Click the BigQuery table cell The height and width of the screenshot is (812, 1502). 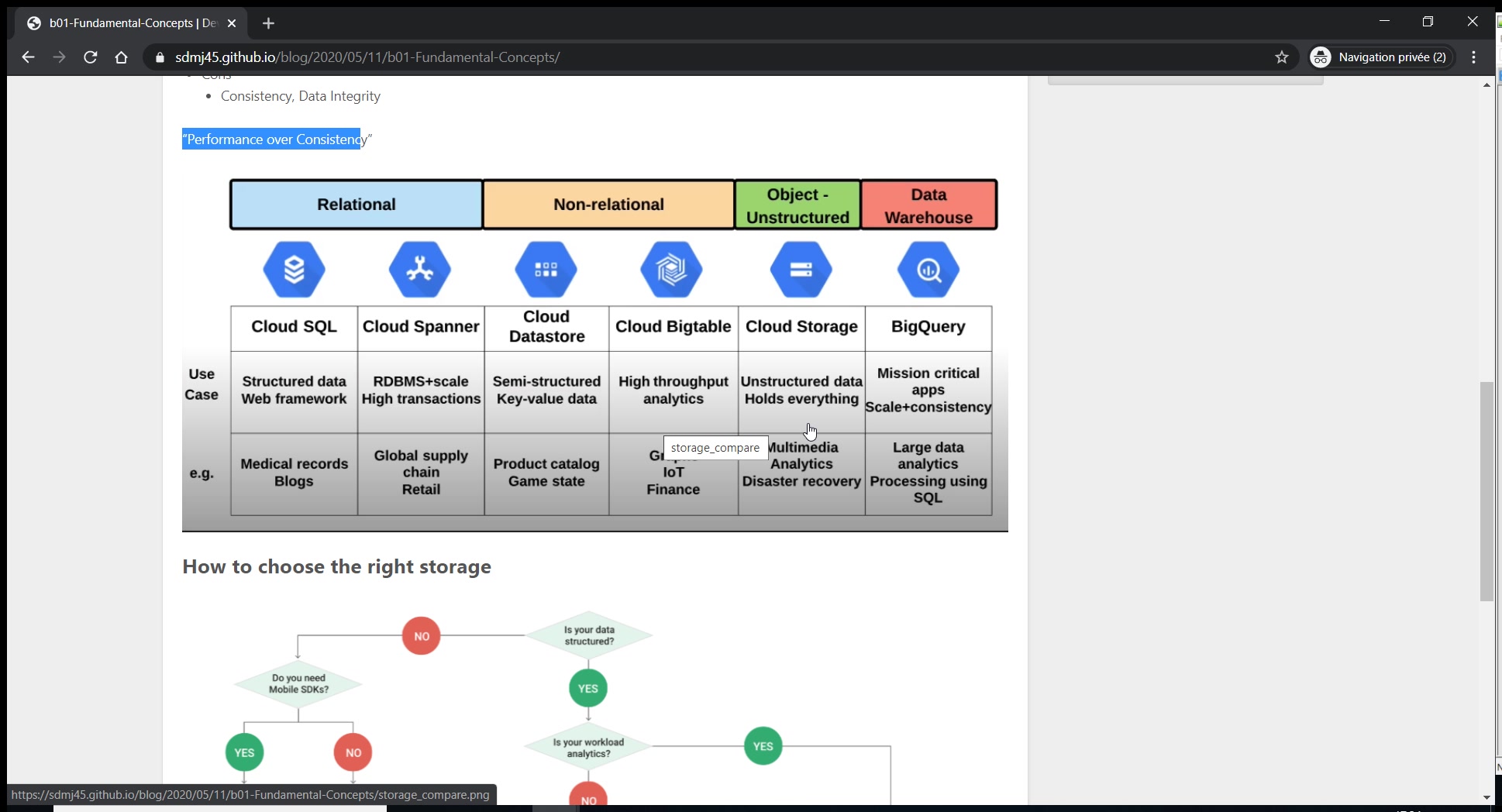pyautogui.click(x=928, y=328)
